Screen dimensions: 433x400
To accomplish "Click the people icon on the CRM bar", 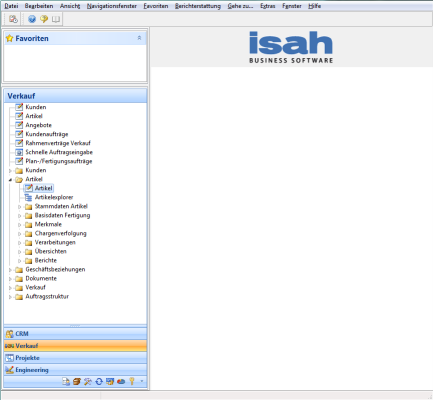I will 10,334.
